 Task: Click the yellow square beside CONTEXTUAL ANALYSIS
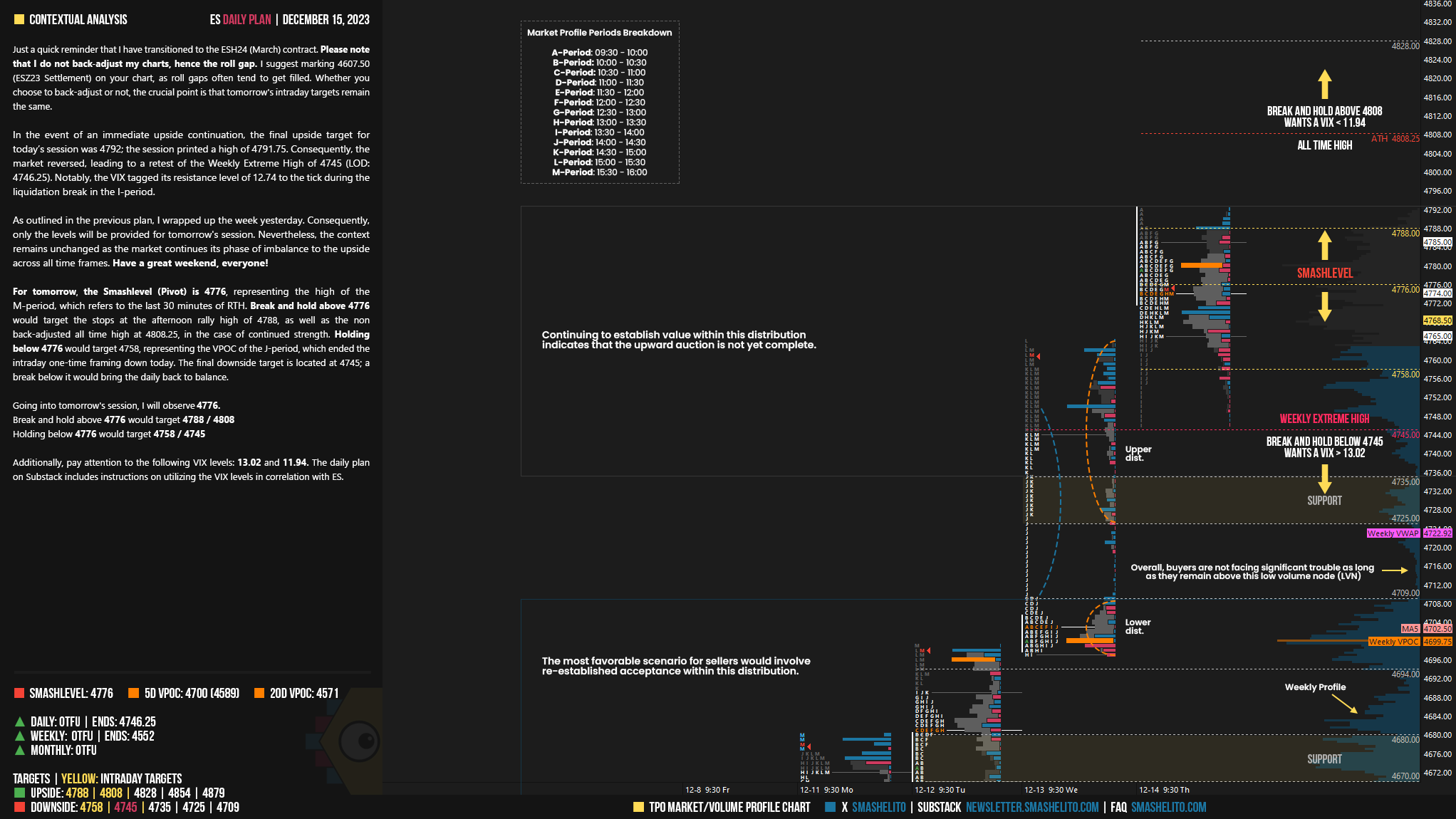coord(19,20)
